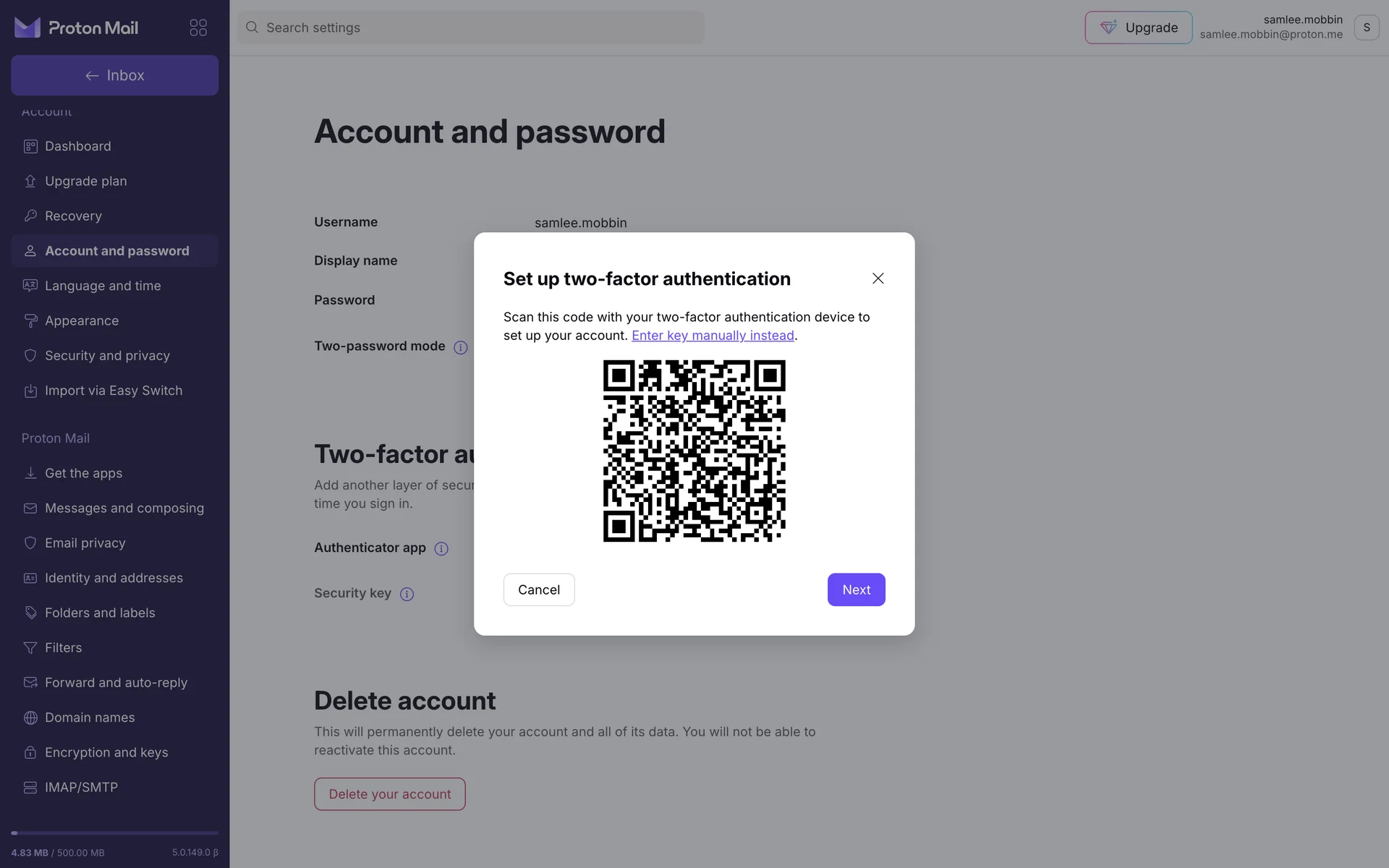Open the Proton apps grid switcher
The height and width of the screenshot is (868, 1389).
click(198, 27)
